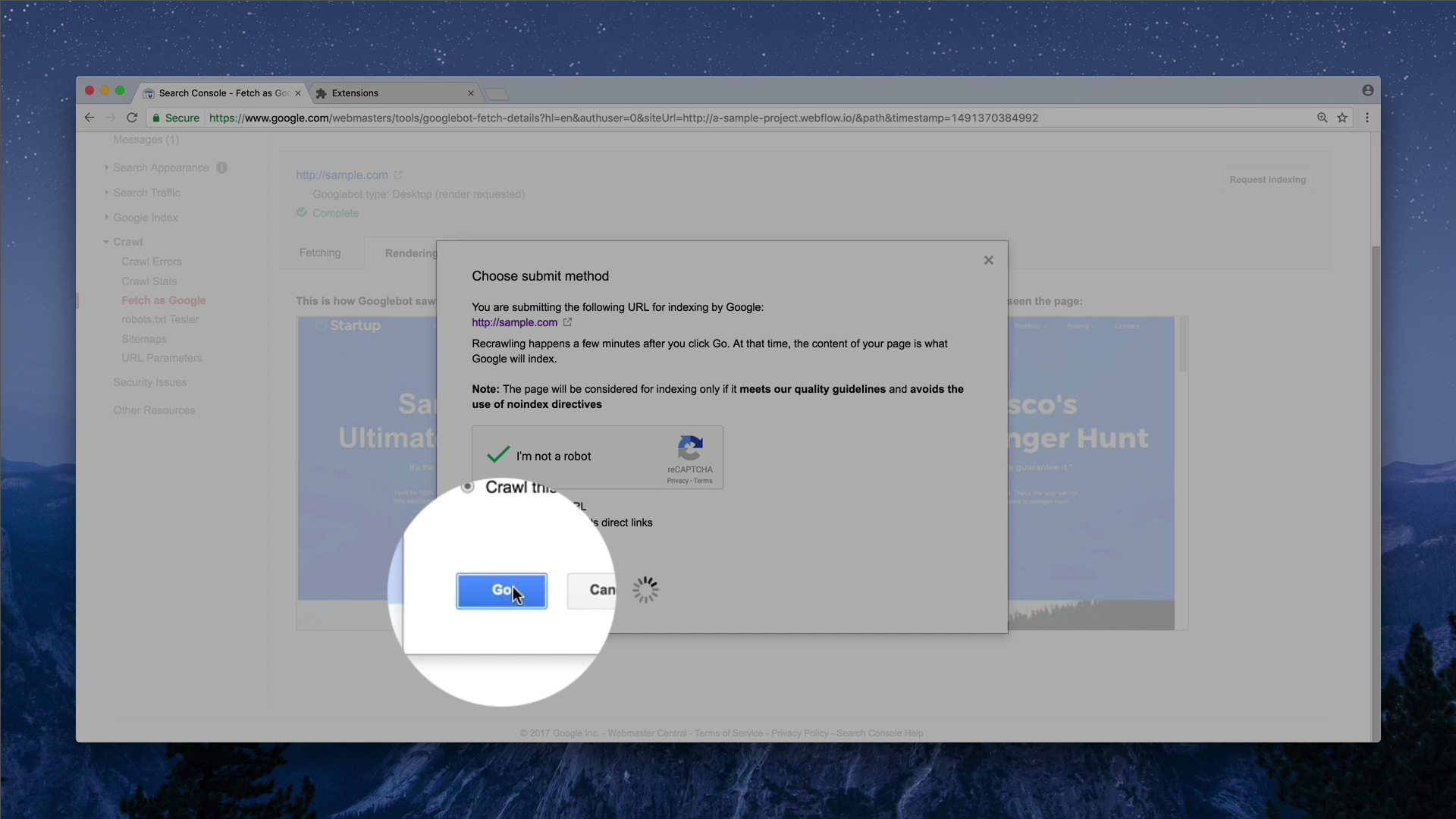Select the Crawl this URL radio button
Image resolution: width=1456 pixels, height=819 pixels.
tap(468, 487)
